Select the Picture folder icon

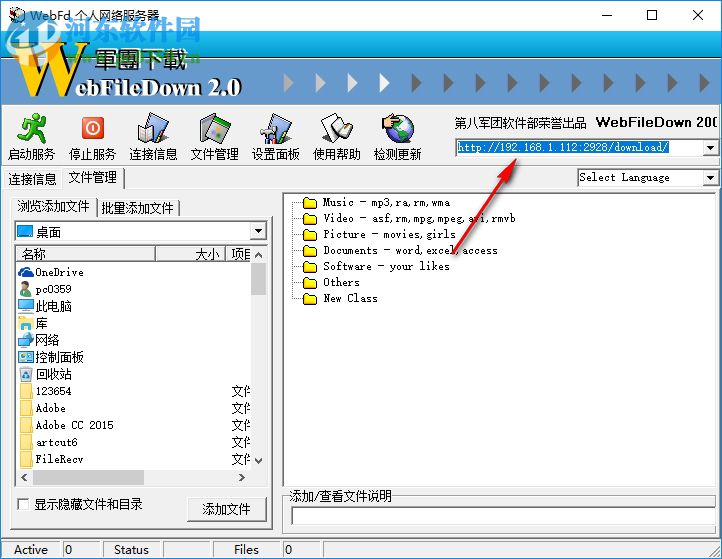coord(310,235)
